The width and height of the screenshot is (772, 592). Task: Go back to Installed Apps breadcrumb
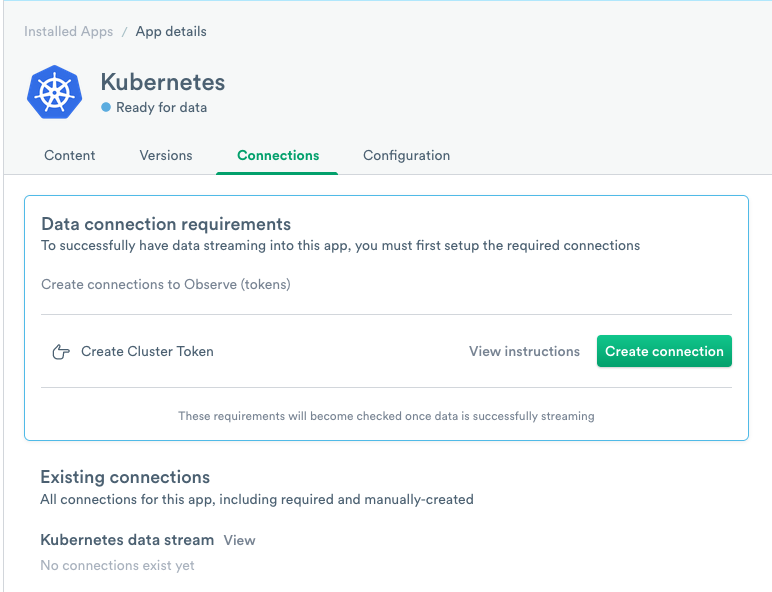[x=68, y=32]
